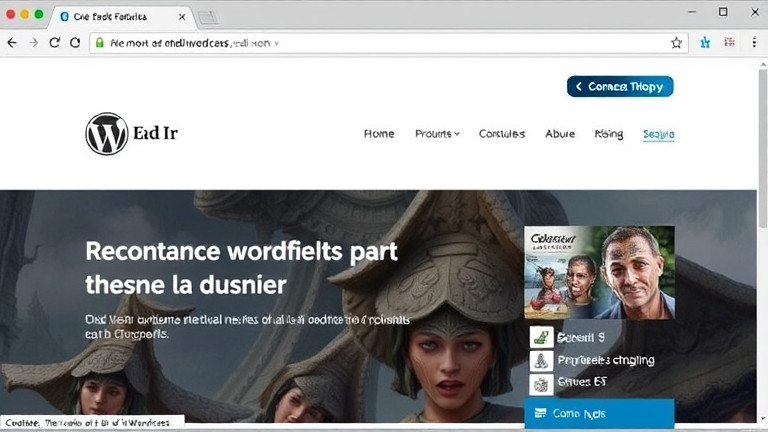
Task: Click the browser forward arrow
Action: (x=33, y=43)
